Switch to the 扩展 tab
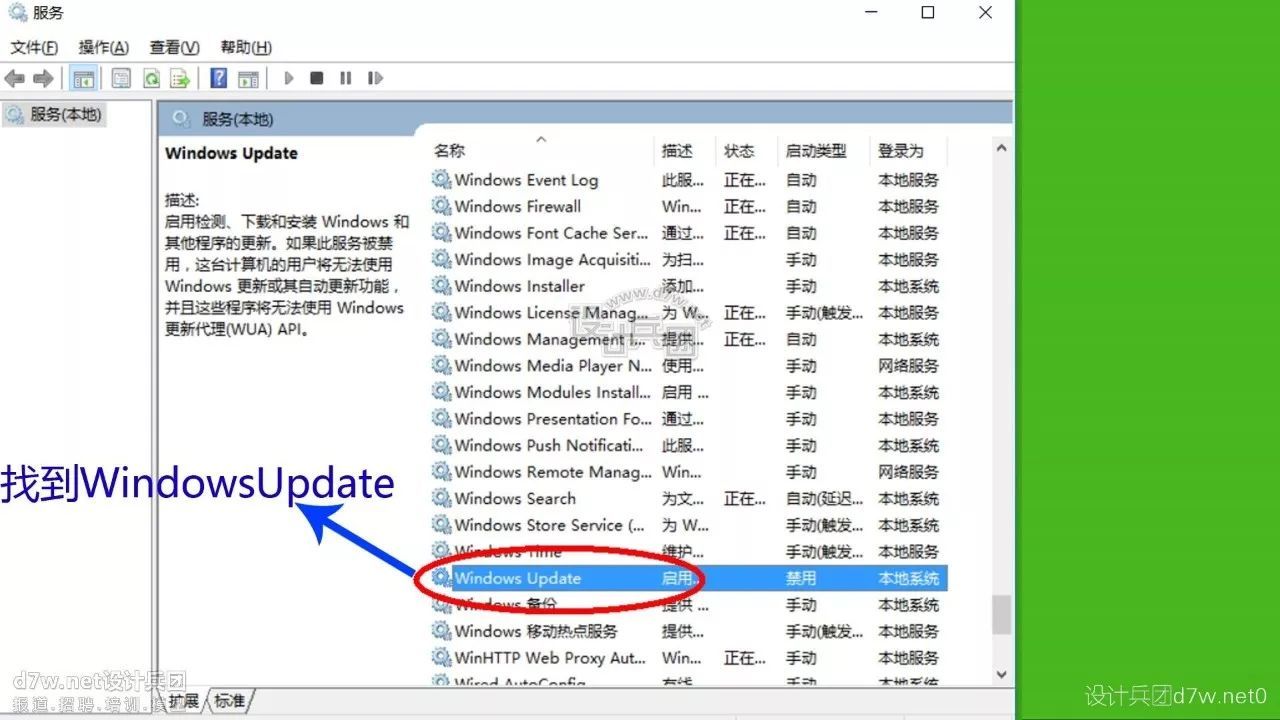 [184, 700]
